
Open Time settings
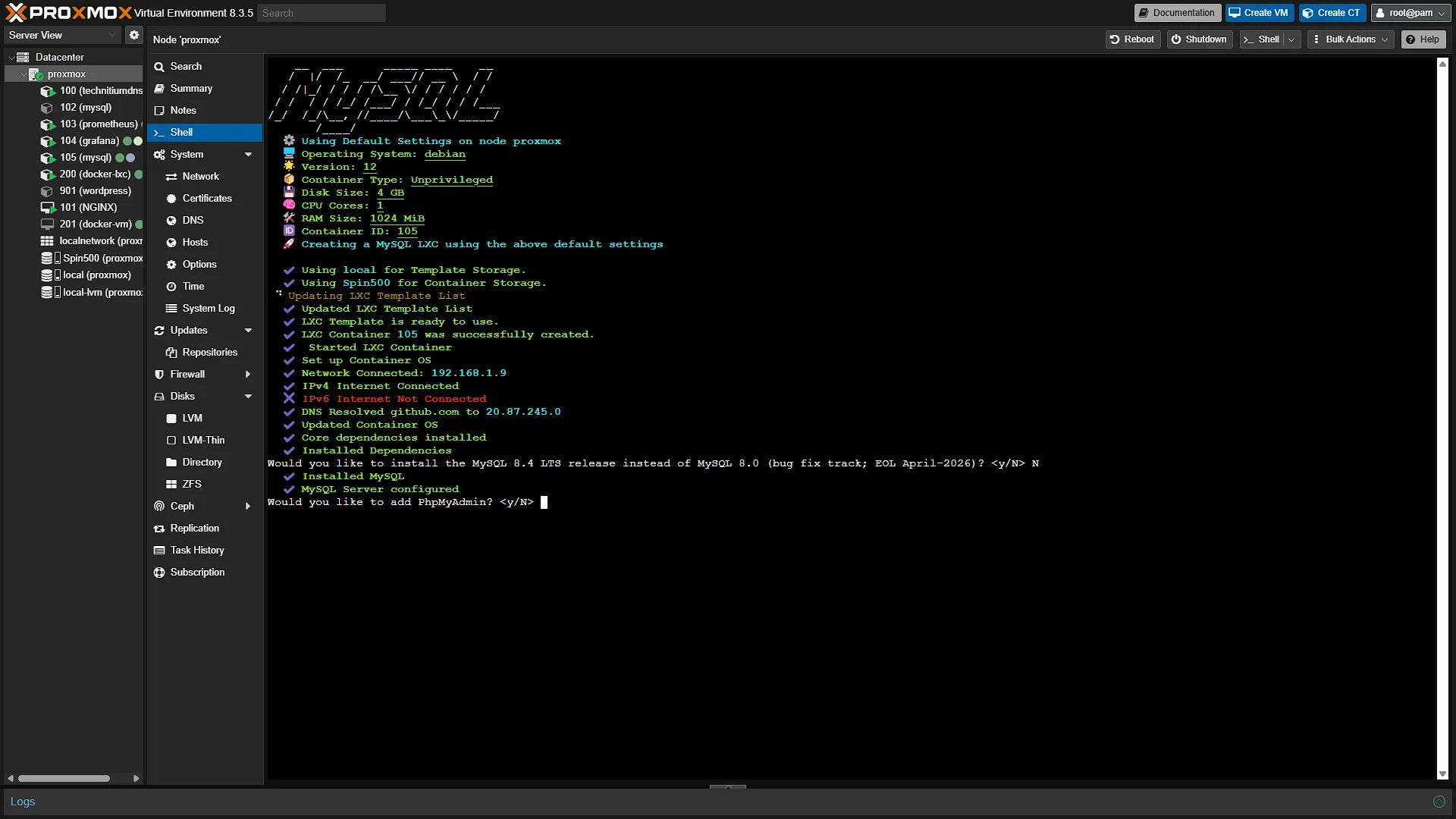coord(205,287)
